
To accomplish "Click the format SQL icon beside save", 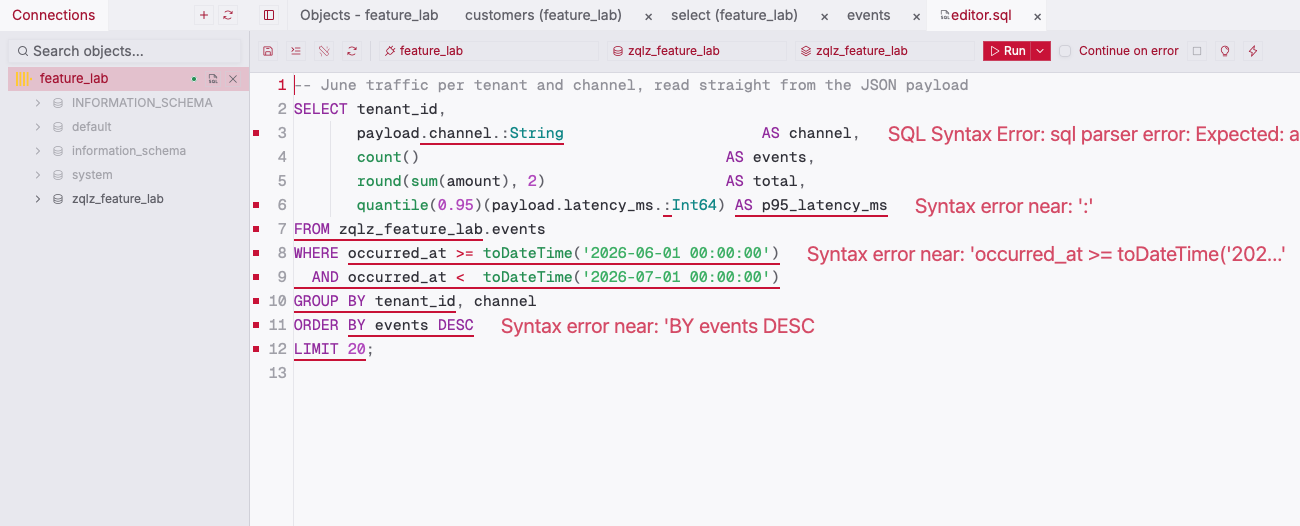I will pos(296,51).
